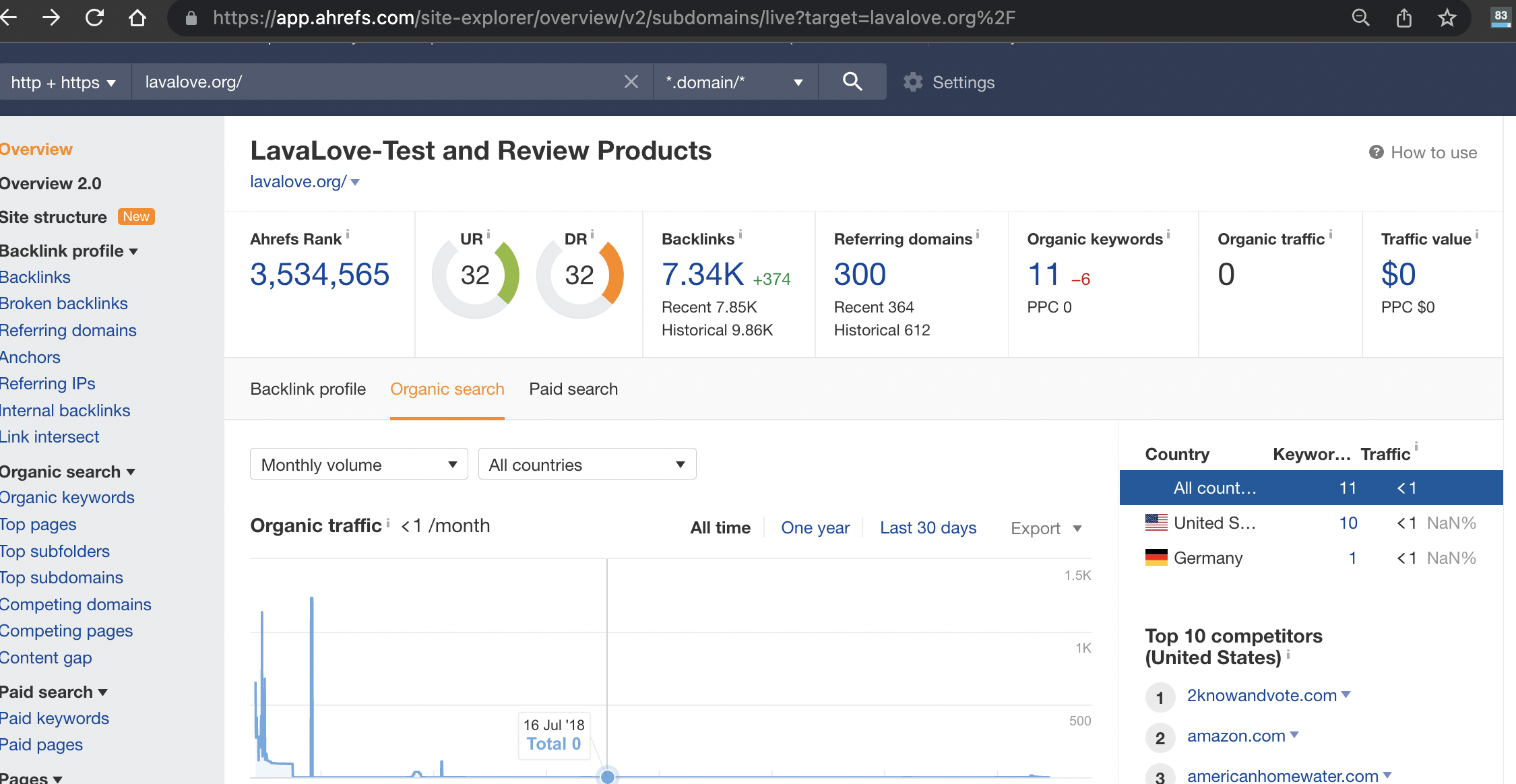
Task: Click the 300 referring domains count
Action: click(x=860, y=274)
